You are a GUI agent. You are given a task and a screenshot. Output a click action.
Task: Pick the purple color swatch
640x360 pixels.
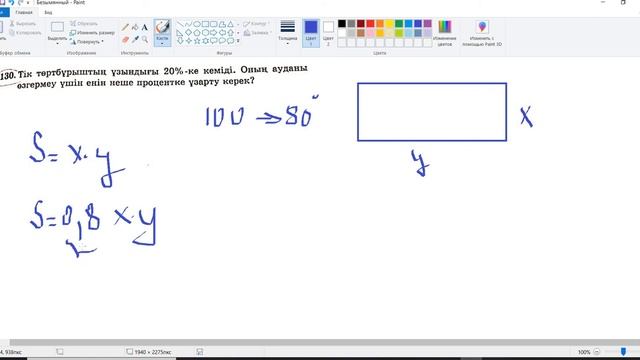(427, 24)
